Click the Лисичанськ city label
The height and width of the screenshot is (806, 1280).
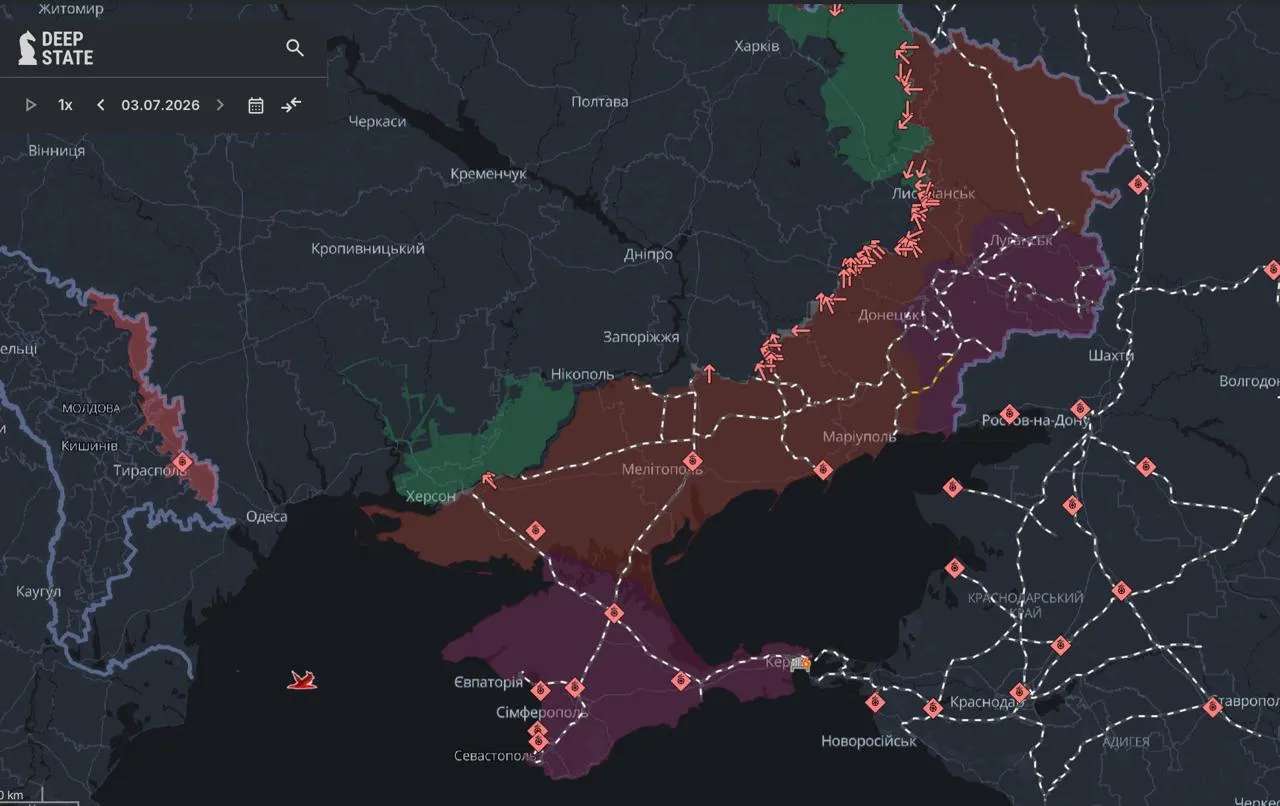point(934,193)
